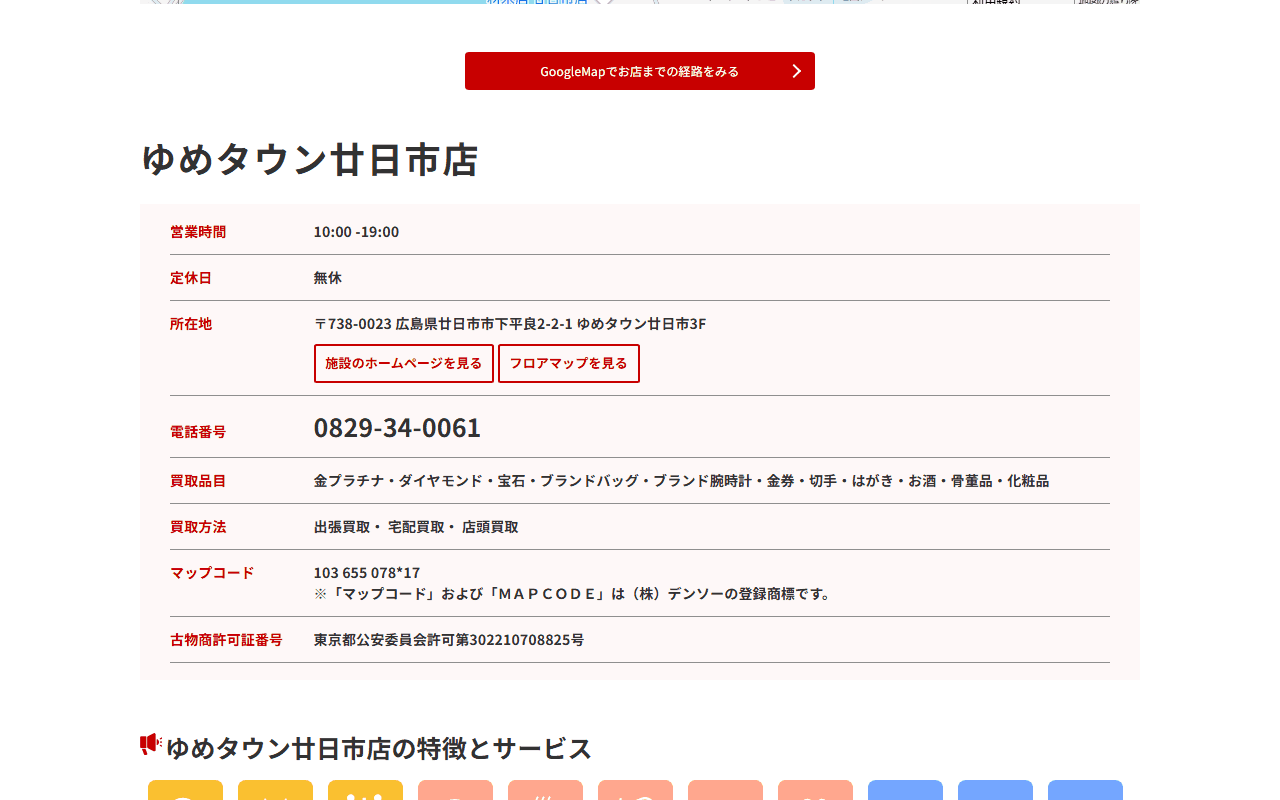Image resolution: width=1280 pixels, height=800 pixels.
Task: Click the 買取品目 label
Action: tap(198, 481)
